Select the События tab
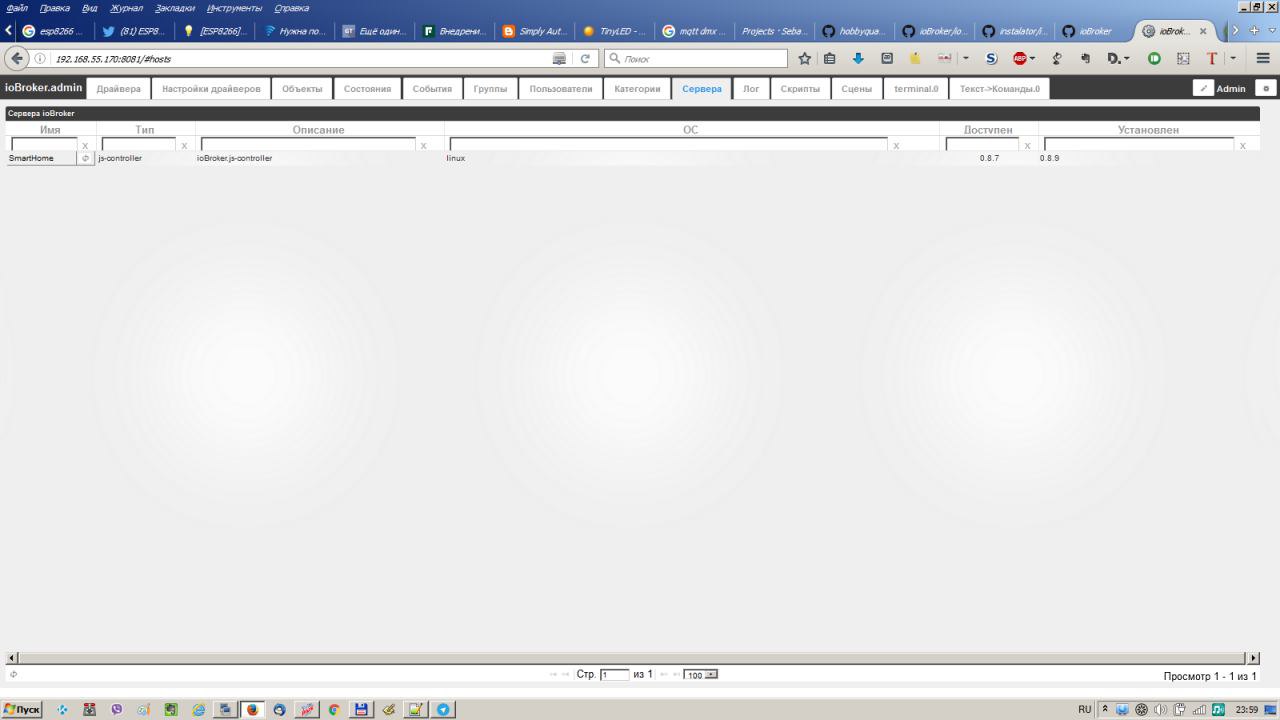Image resolution: width=1280 pixels, height=720 pixels. 432,89
